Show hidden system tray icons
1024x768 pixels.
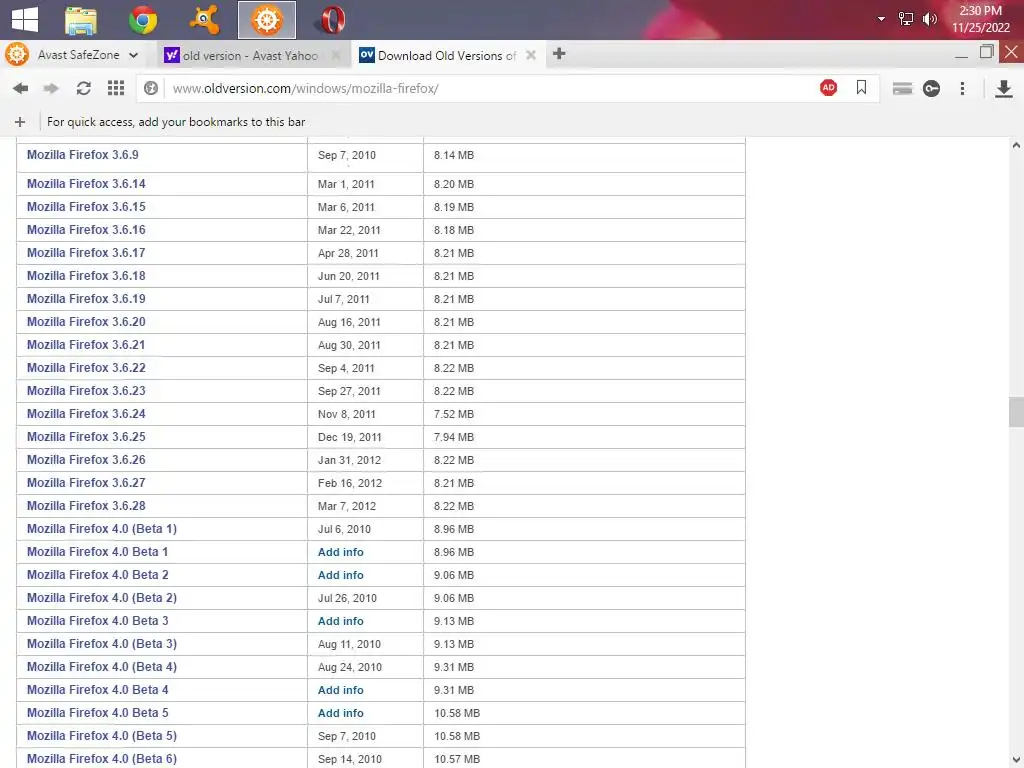[x=881, y=19]
